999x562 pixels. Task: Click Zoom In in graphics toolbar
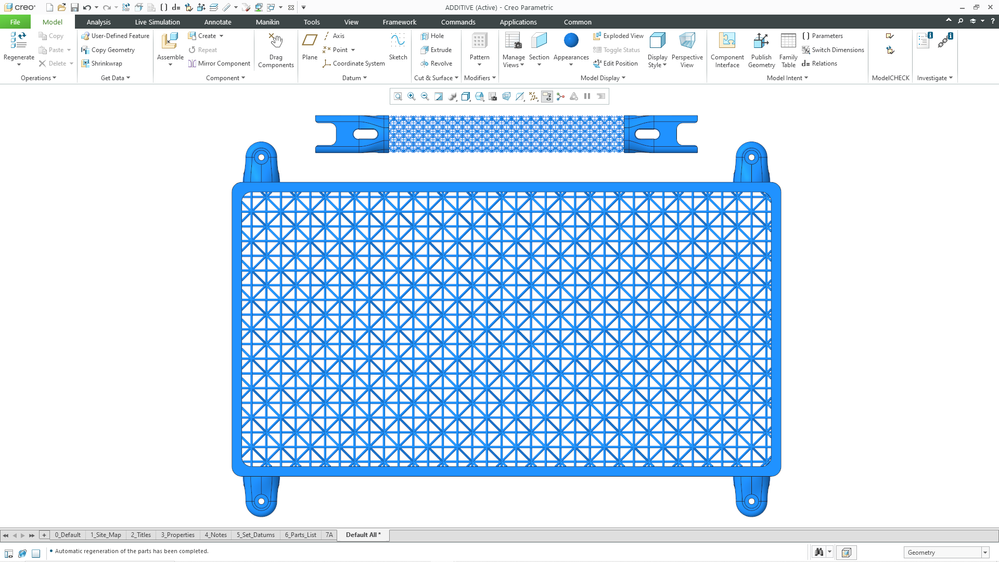pos(412,96)
